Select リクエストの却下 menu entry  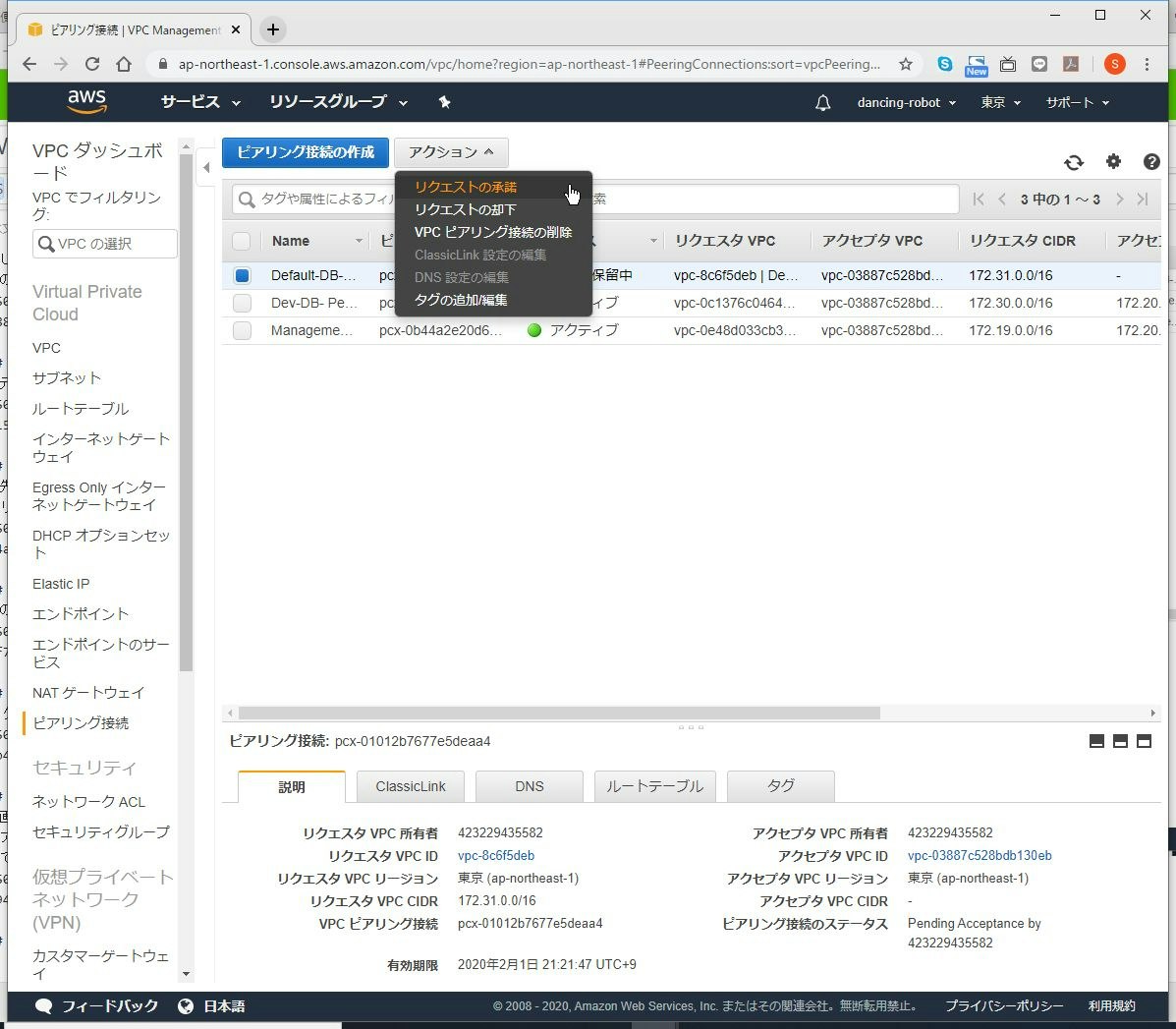[465, 210]
